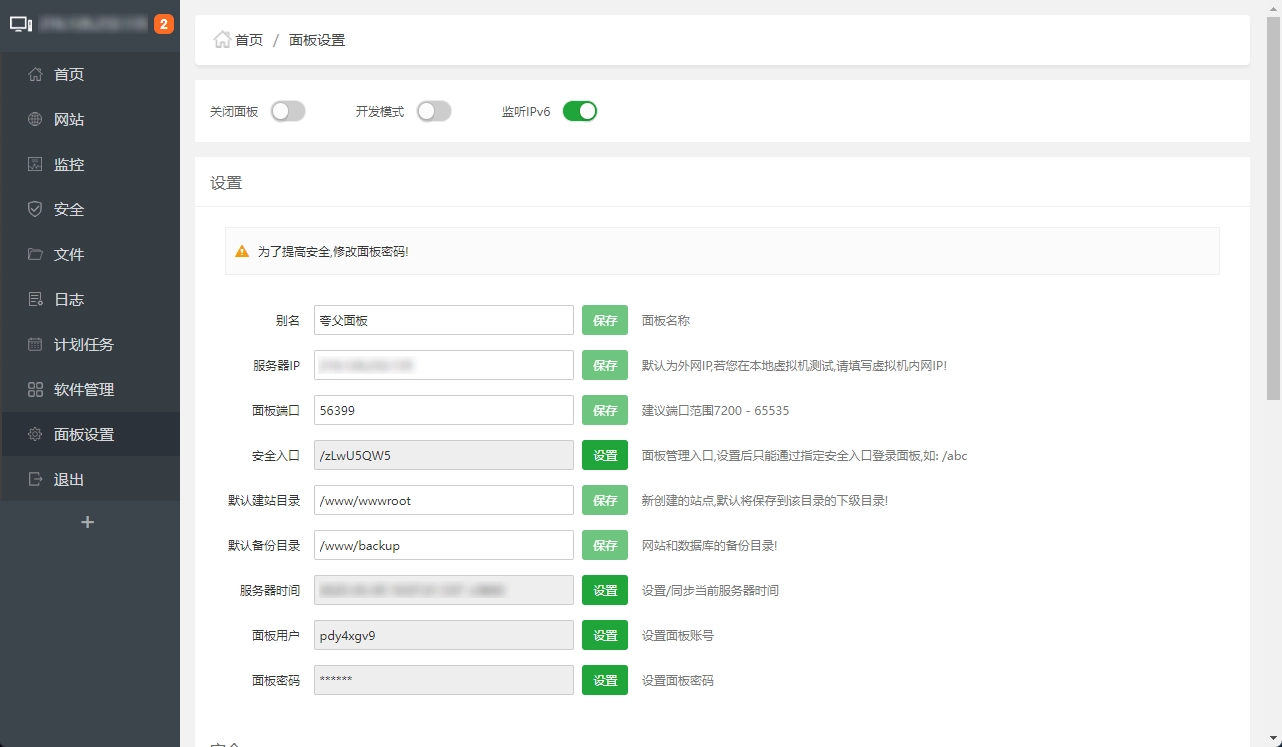
Task: Click the calendar icon for 计划任务
Action: click(x=35, y=344)
